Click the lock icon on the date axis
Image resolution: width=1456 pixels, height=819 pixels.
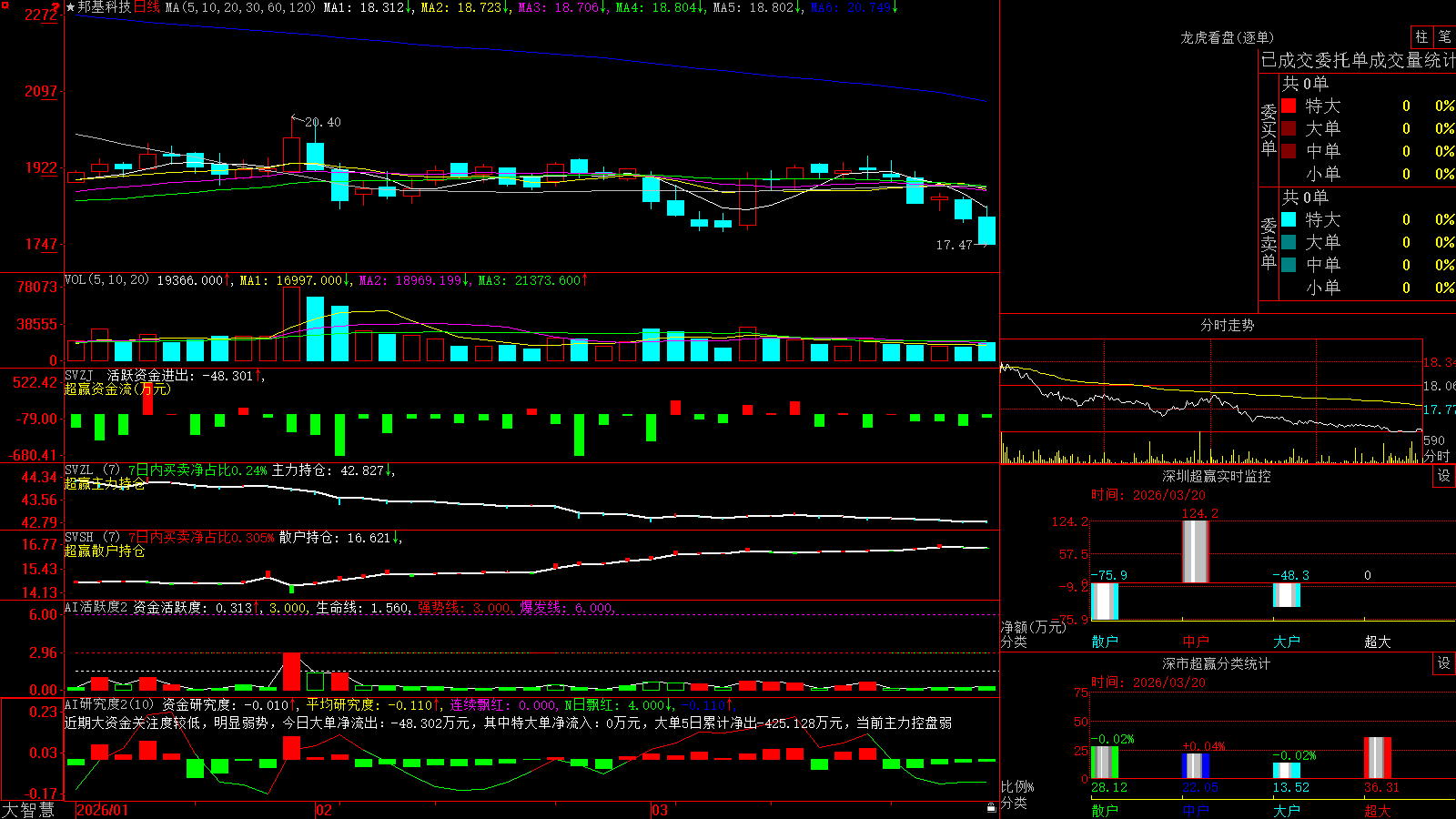[x=991, y=808]
